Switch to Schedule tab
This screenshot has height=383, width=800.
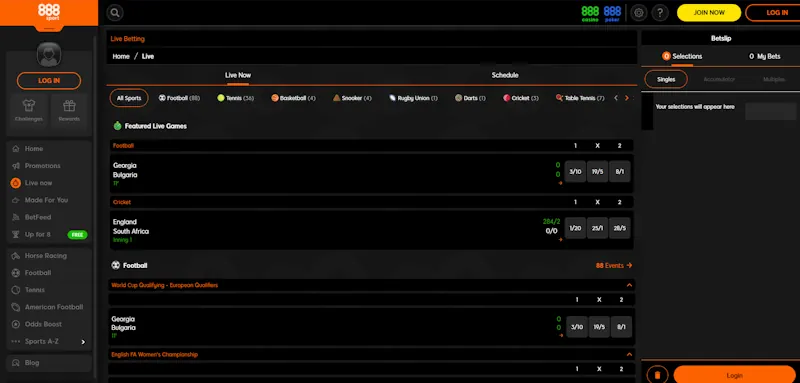pyautogui.click(x=505, y=75)
